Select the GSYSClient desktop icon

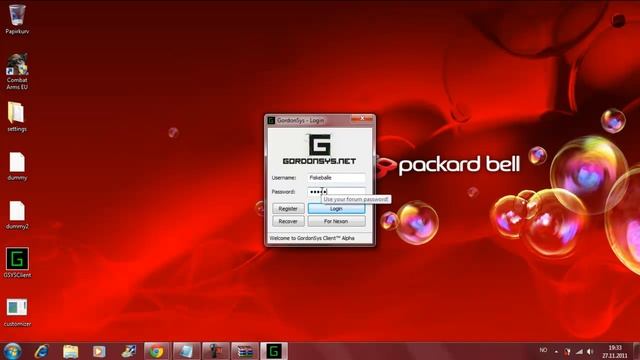pyautogui.click(x=17, y=263)
